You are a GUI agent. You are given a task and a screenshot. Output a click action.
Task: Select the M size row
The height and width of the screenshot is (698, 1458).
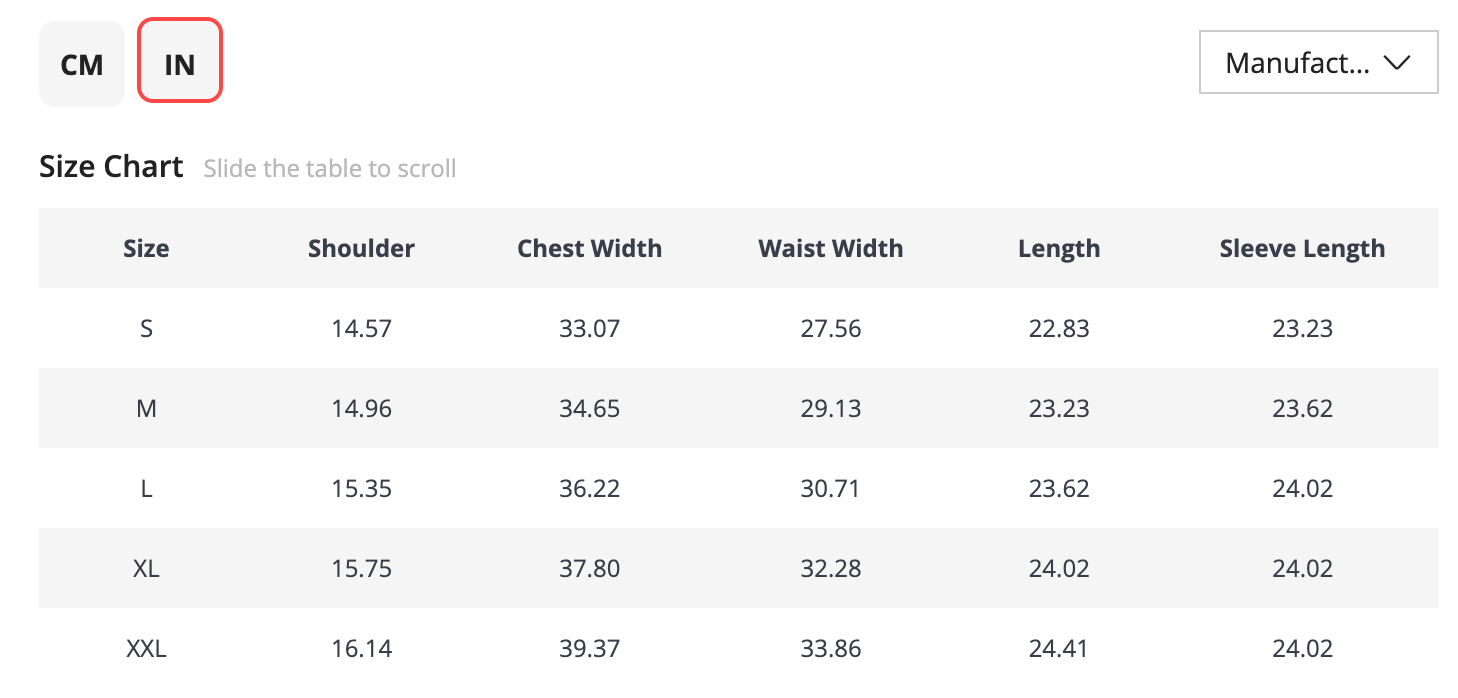739,408
